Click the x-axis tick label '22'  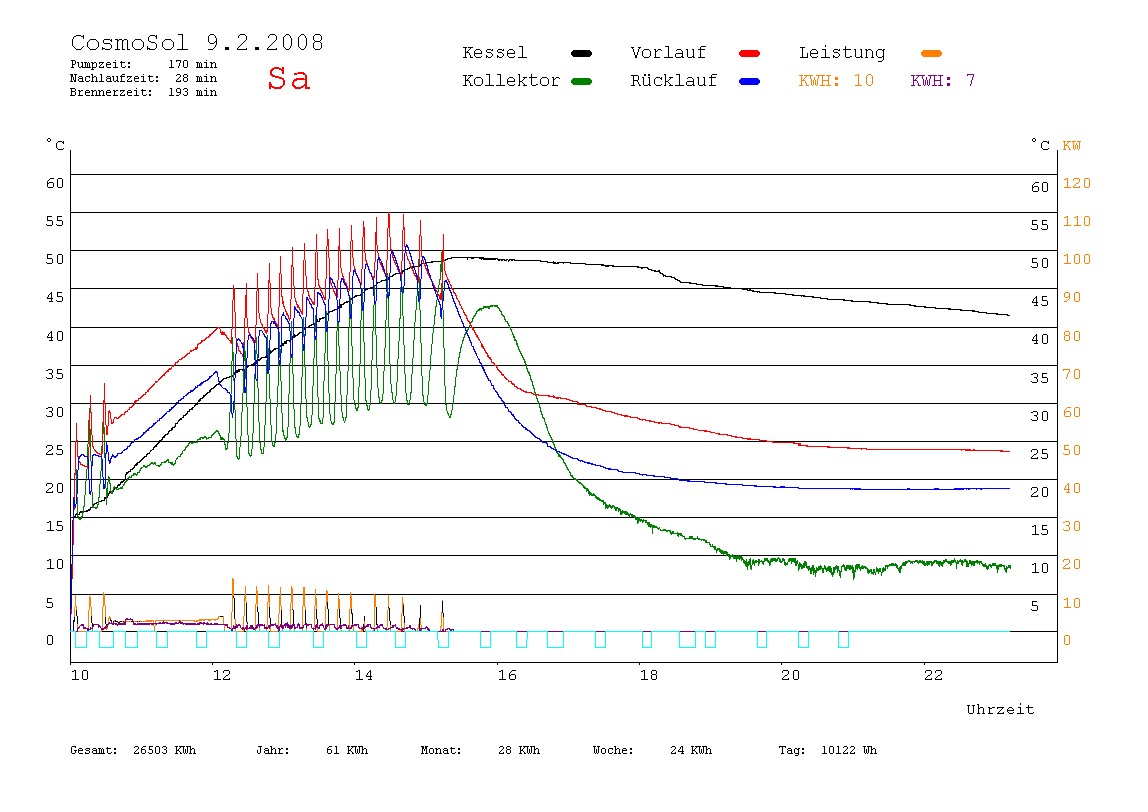tap(933, 675)
